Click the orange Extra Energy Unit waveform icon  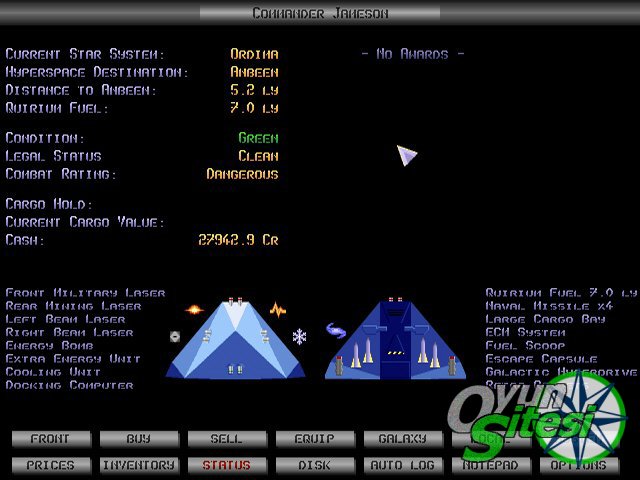pyautogui.click(x=278, y=310)
